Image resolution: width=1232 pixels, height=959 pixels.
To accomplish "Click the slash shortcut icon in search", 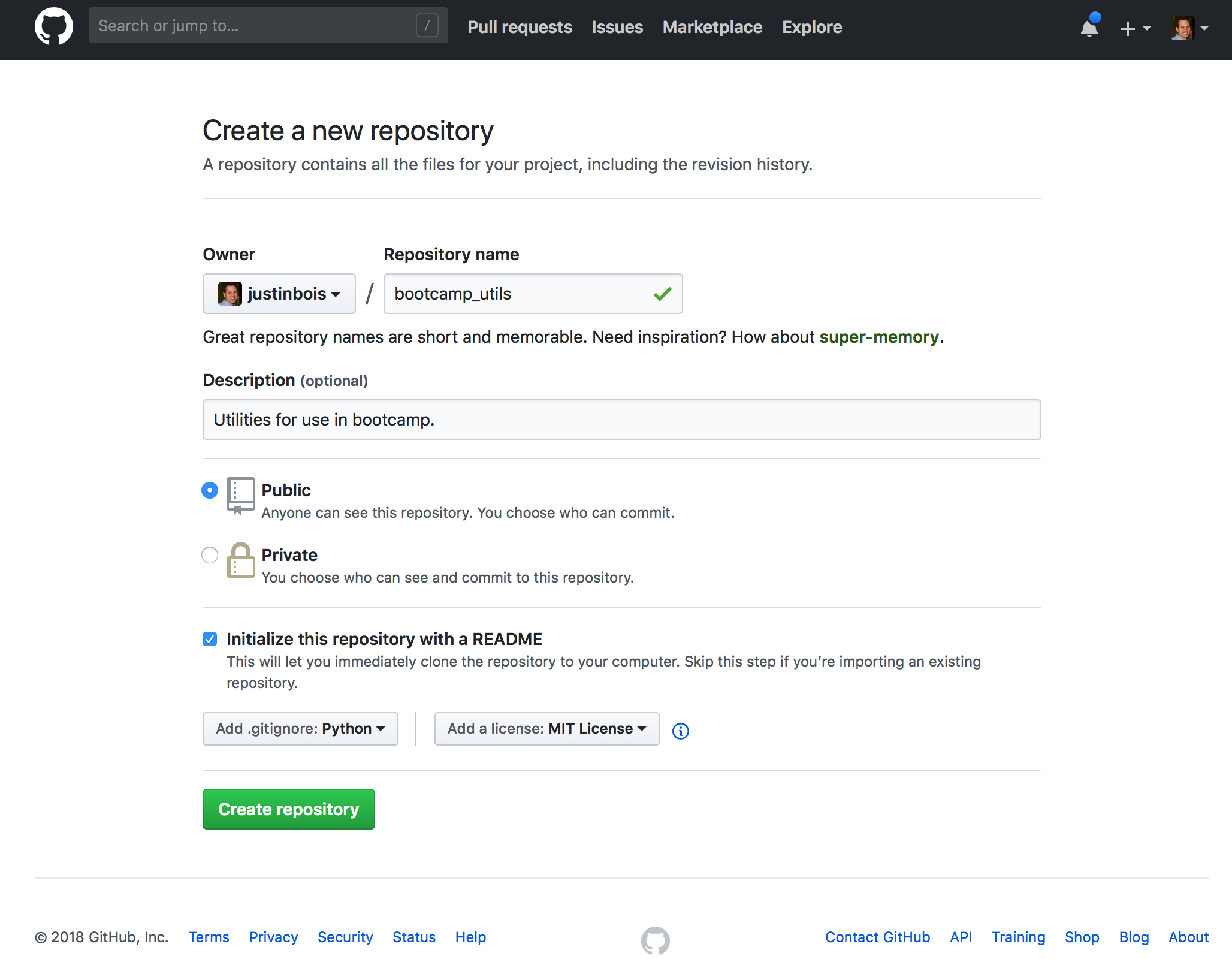I will [x=427, y=26].
